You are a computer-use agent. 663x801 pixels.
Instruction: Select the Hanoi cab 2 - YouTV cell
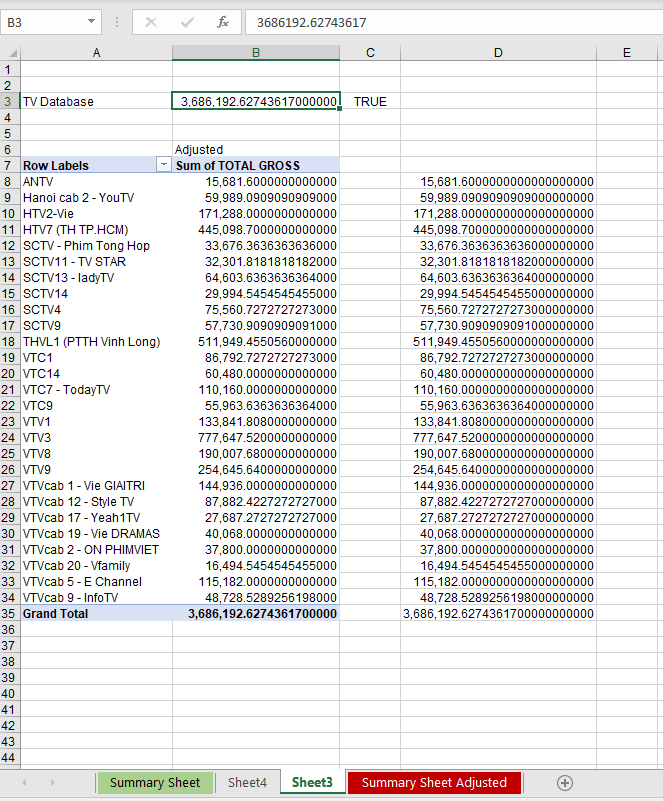(x=96, y=197)
